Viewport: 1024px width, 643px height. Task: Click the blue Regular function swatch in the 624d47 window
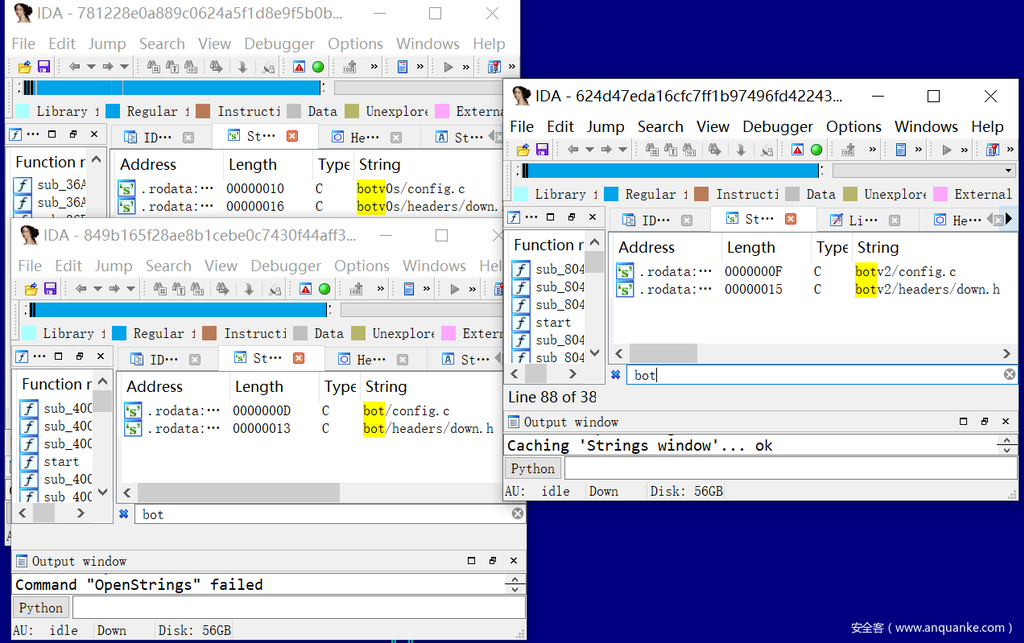pos(611,194)
